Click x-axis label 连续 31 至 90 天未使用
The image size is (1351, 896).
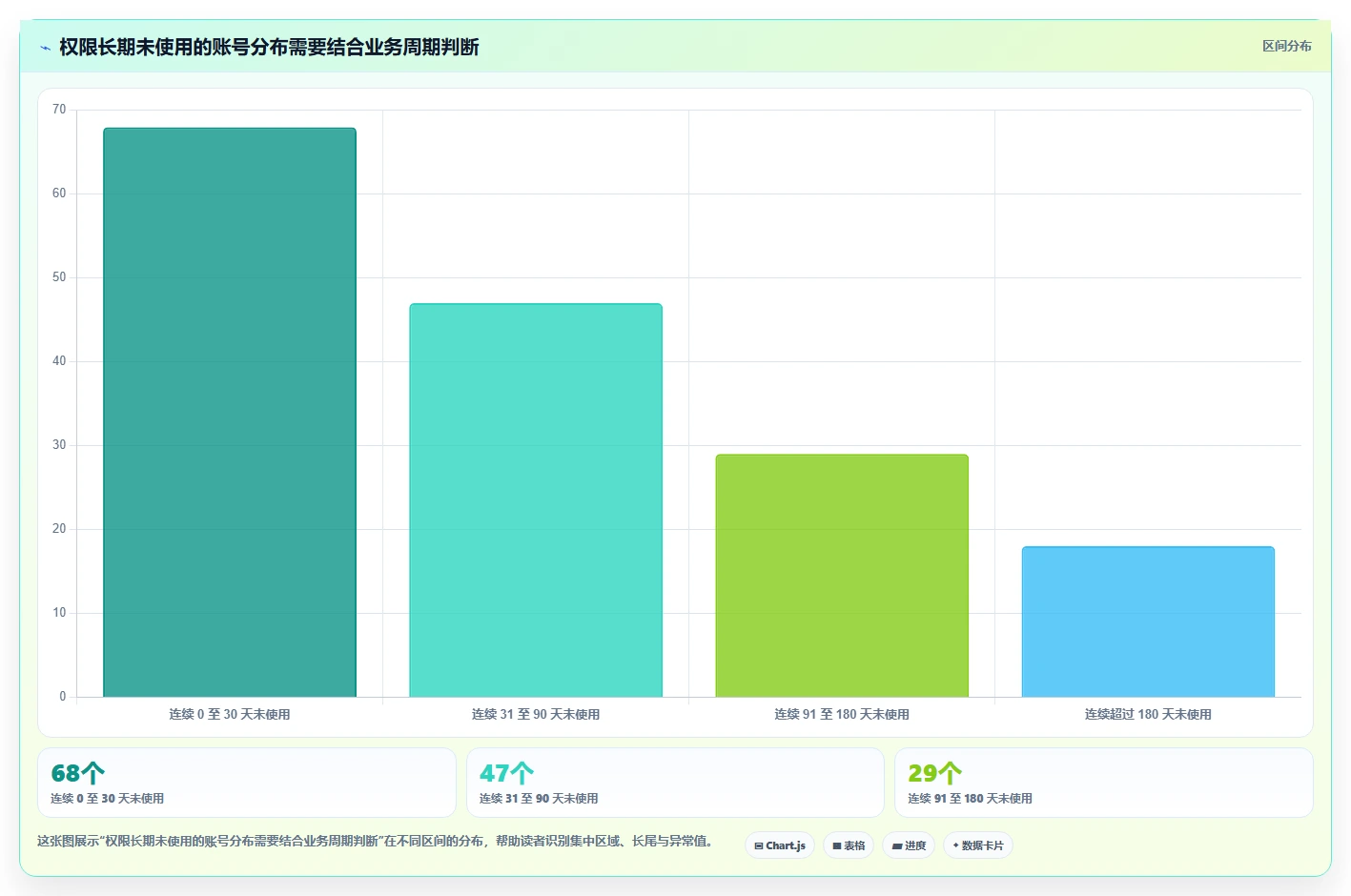click(x=536, y=714)
